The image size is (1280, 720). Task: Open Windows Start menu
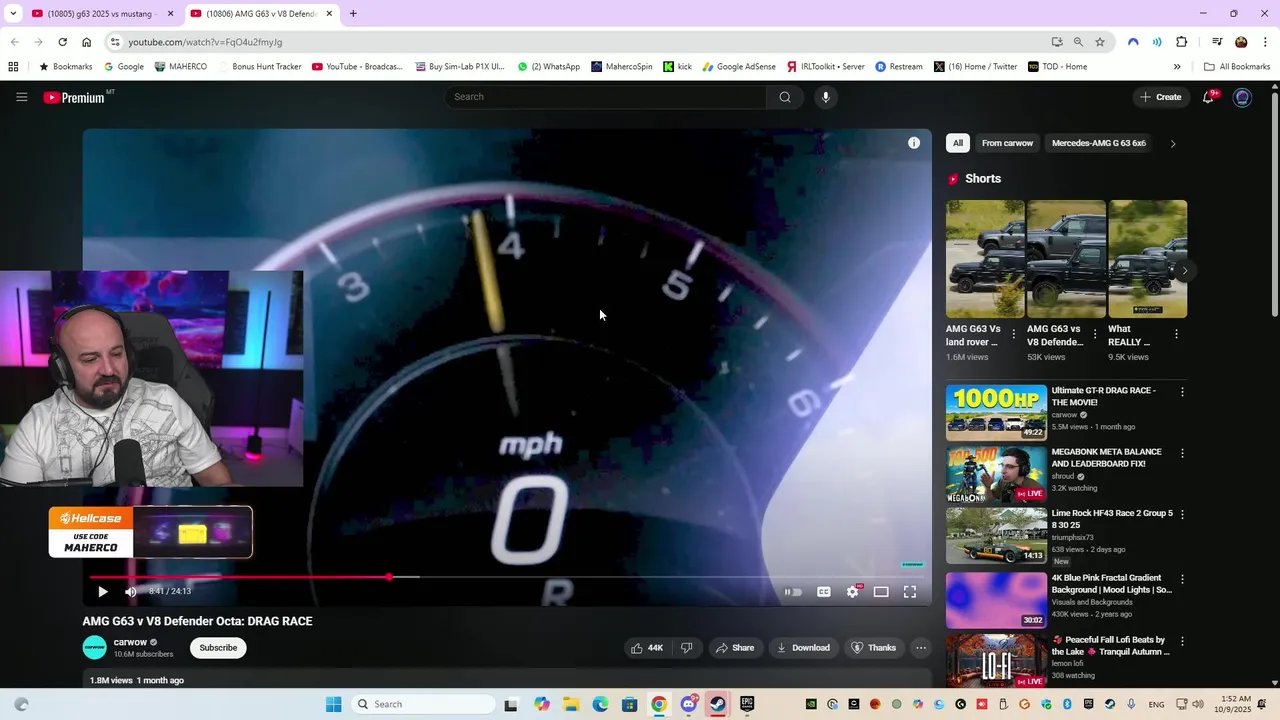pyautogui.click(x=333, y=704)
